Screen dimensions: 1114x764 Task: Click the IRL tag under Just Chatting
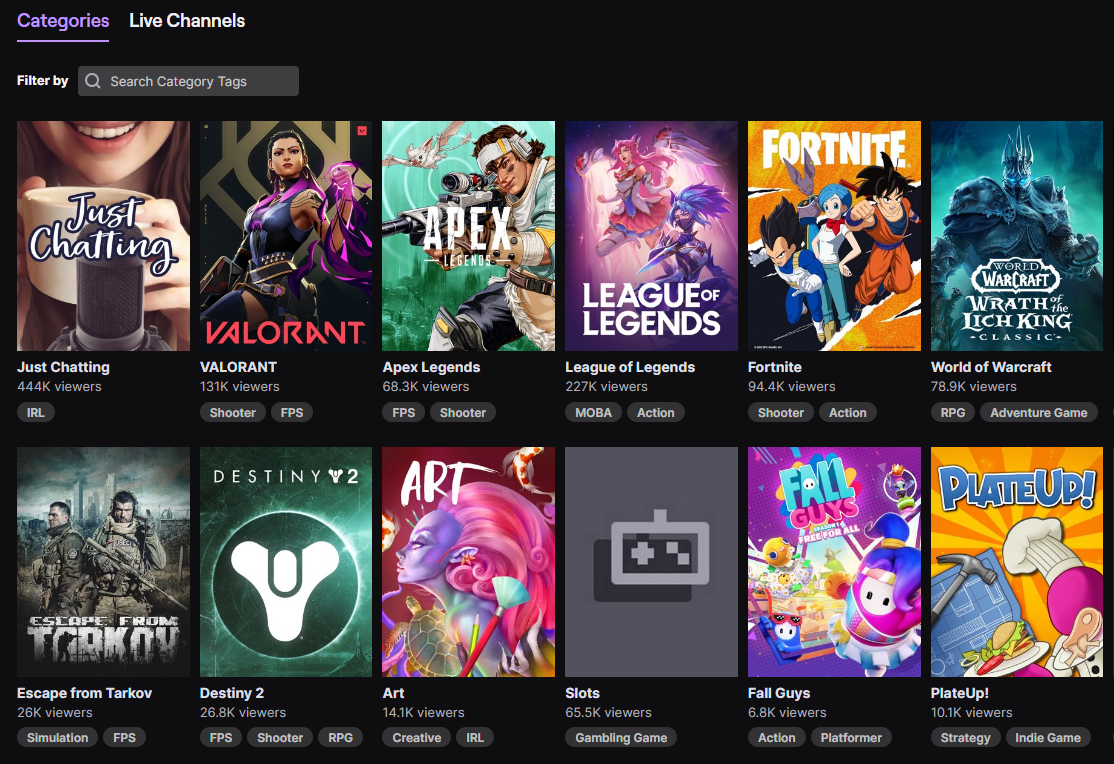(x=37, y=412)
